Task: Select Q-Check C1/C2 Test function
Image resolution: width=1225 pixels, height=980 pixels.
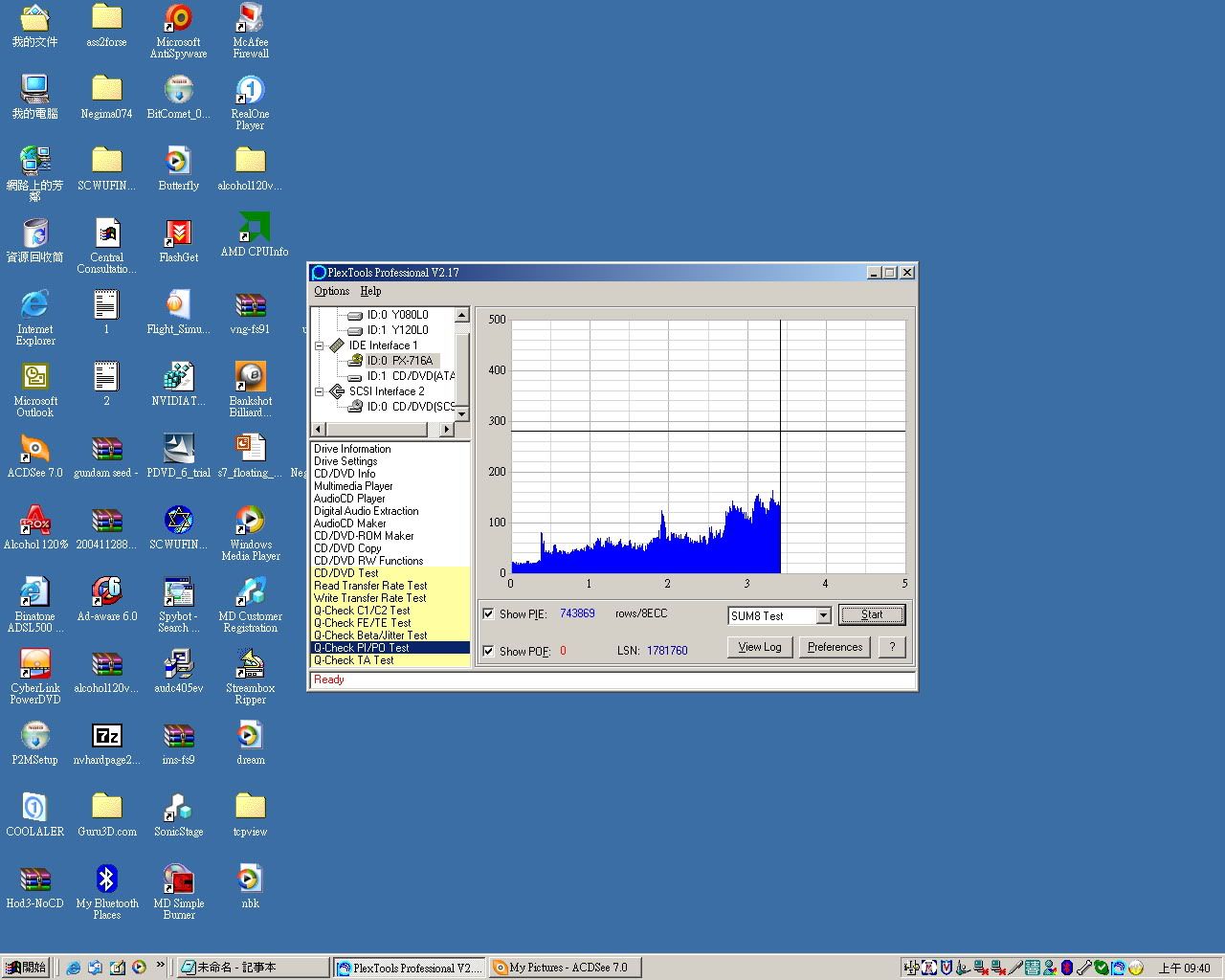Action: coord(390,611)
